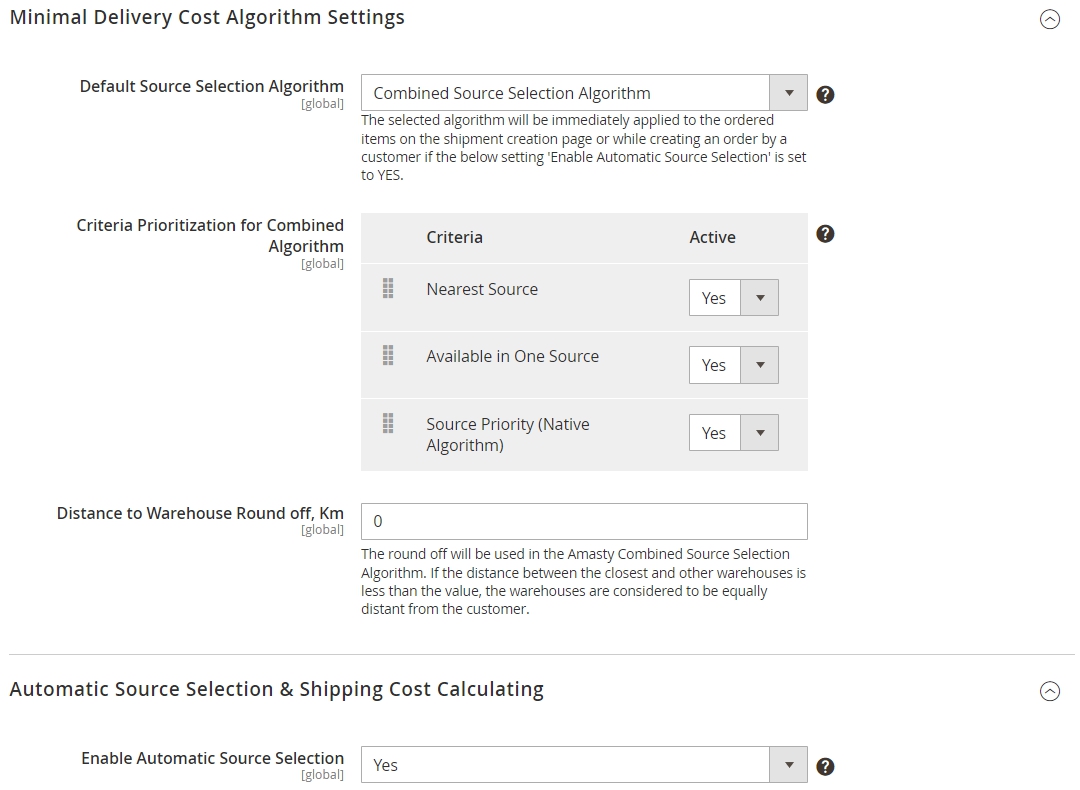Collapse Minimal Delivery Cost Algorithm Settings section
Image resolution: width=1080 pixels, height=790 pixels.
tap(1050, 19)
